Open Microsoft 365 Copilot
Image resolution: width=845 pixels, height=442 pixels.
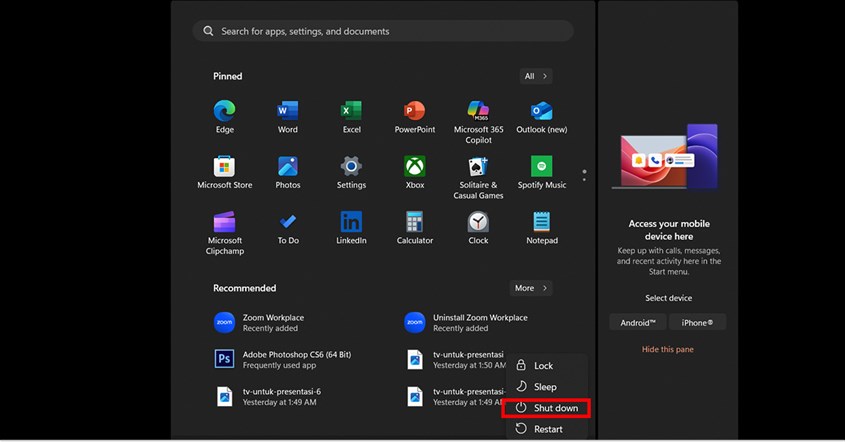coord(478,122)
